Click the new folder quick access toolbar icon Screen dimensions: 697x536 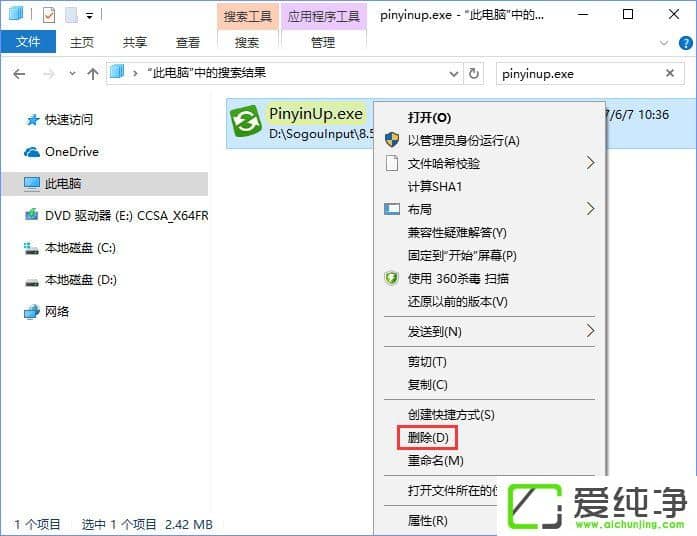(71, 15)
